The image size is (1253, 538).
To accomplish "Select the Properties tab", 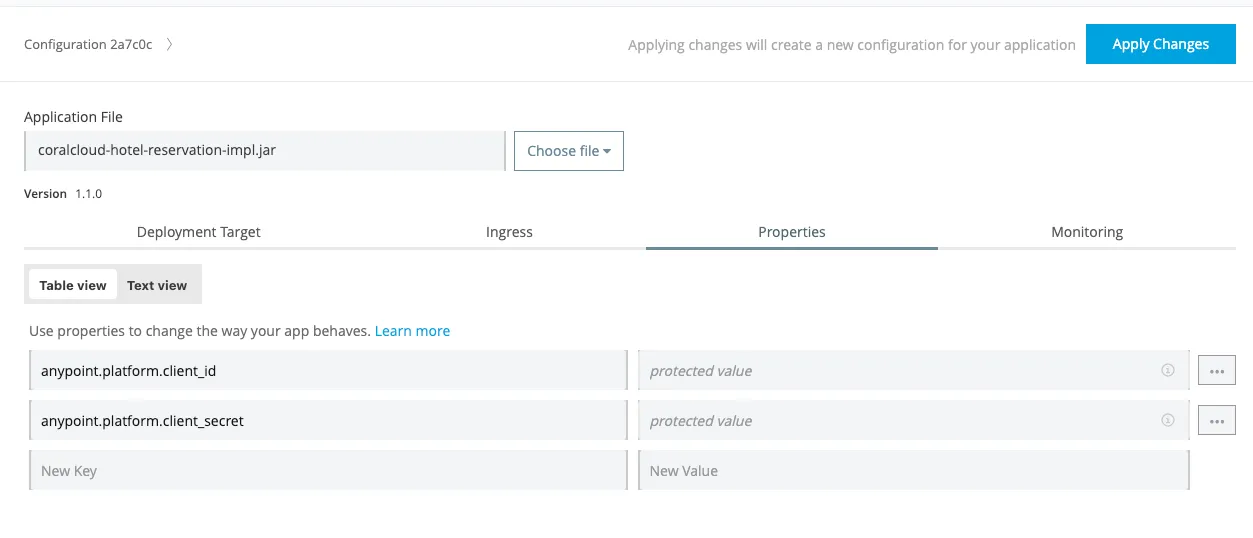I will point(791,232).
